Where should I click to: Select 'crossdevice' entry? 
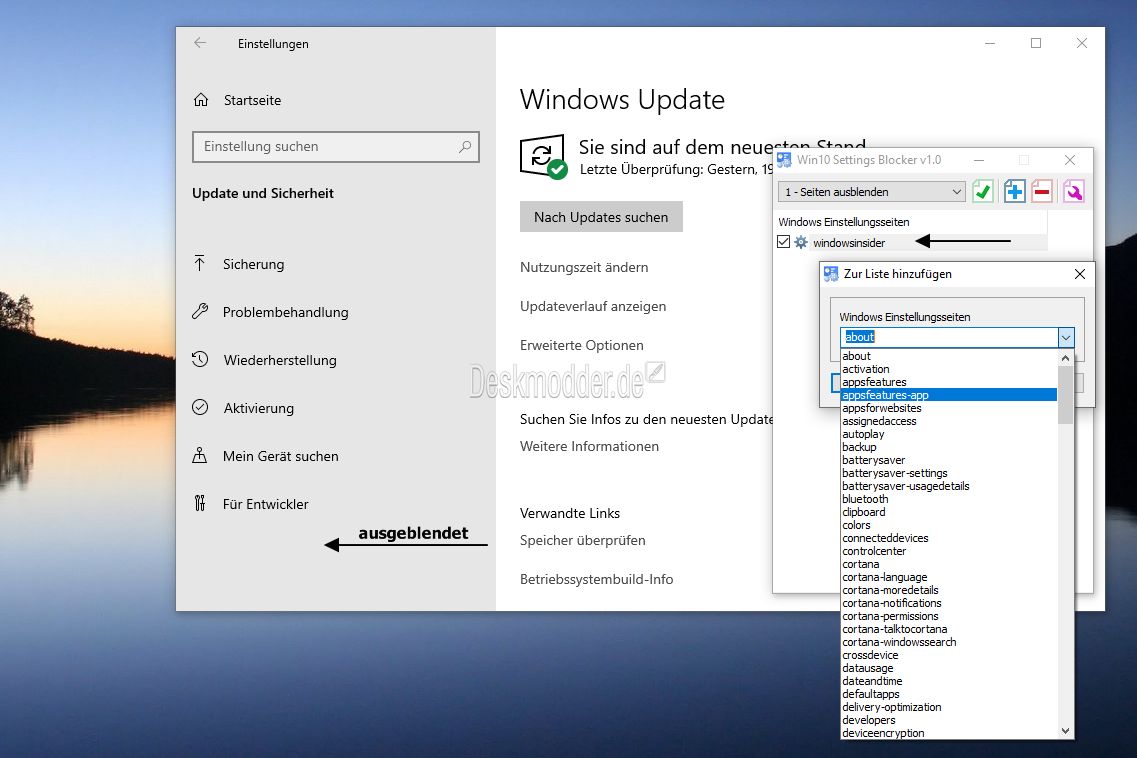click(948, 655)
